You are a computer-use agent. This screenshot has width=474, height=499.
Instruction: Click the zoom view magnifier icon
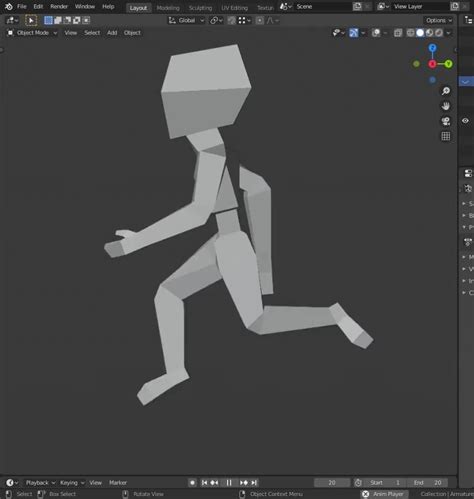pyautogui.click(x=446, y=91)
